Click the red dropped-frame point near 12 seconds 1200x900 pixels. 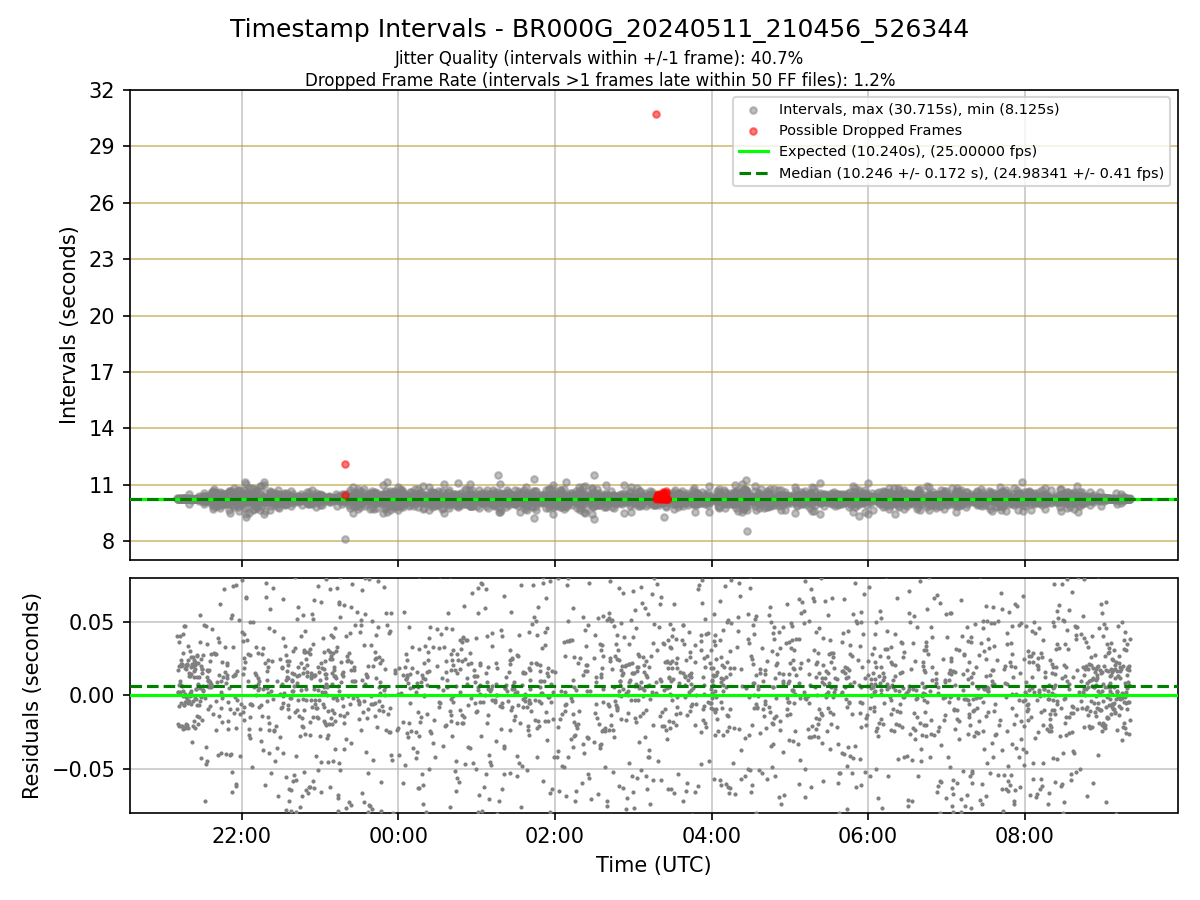point(345,464)
